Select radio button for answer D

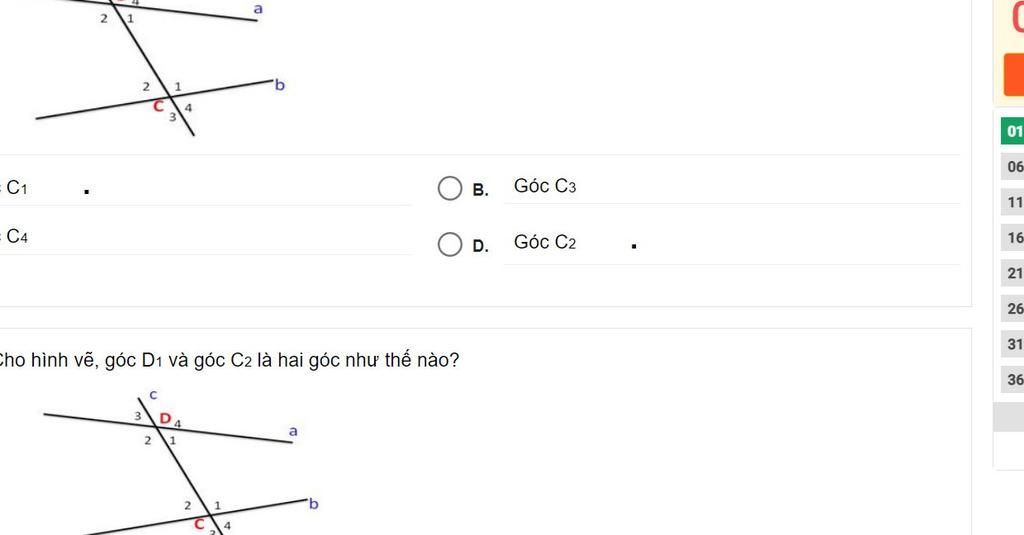pos(450,244)
